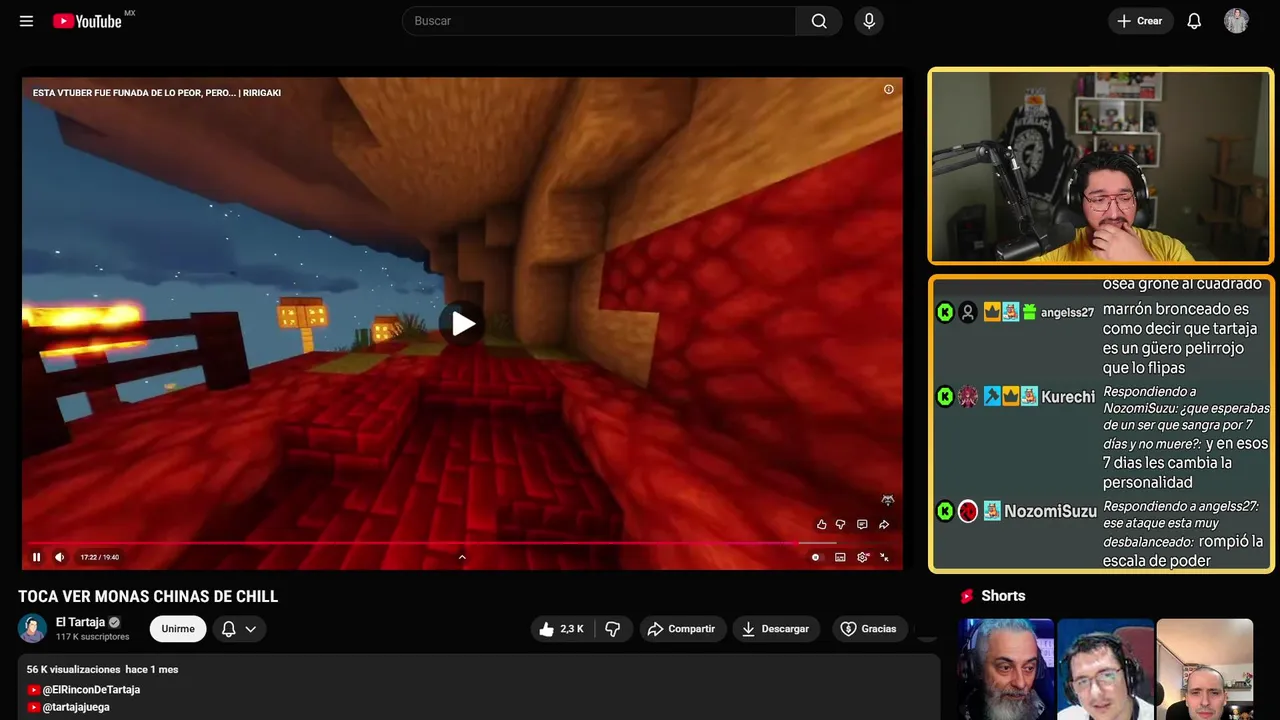Image resolution: width=1280 pixels, height=720 pixels.
Task: Click green K badge beside angelss27
Action: pyautogui.click(x=945, y=313)
